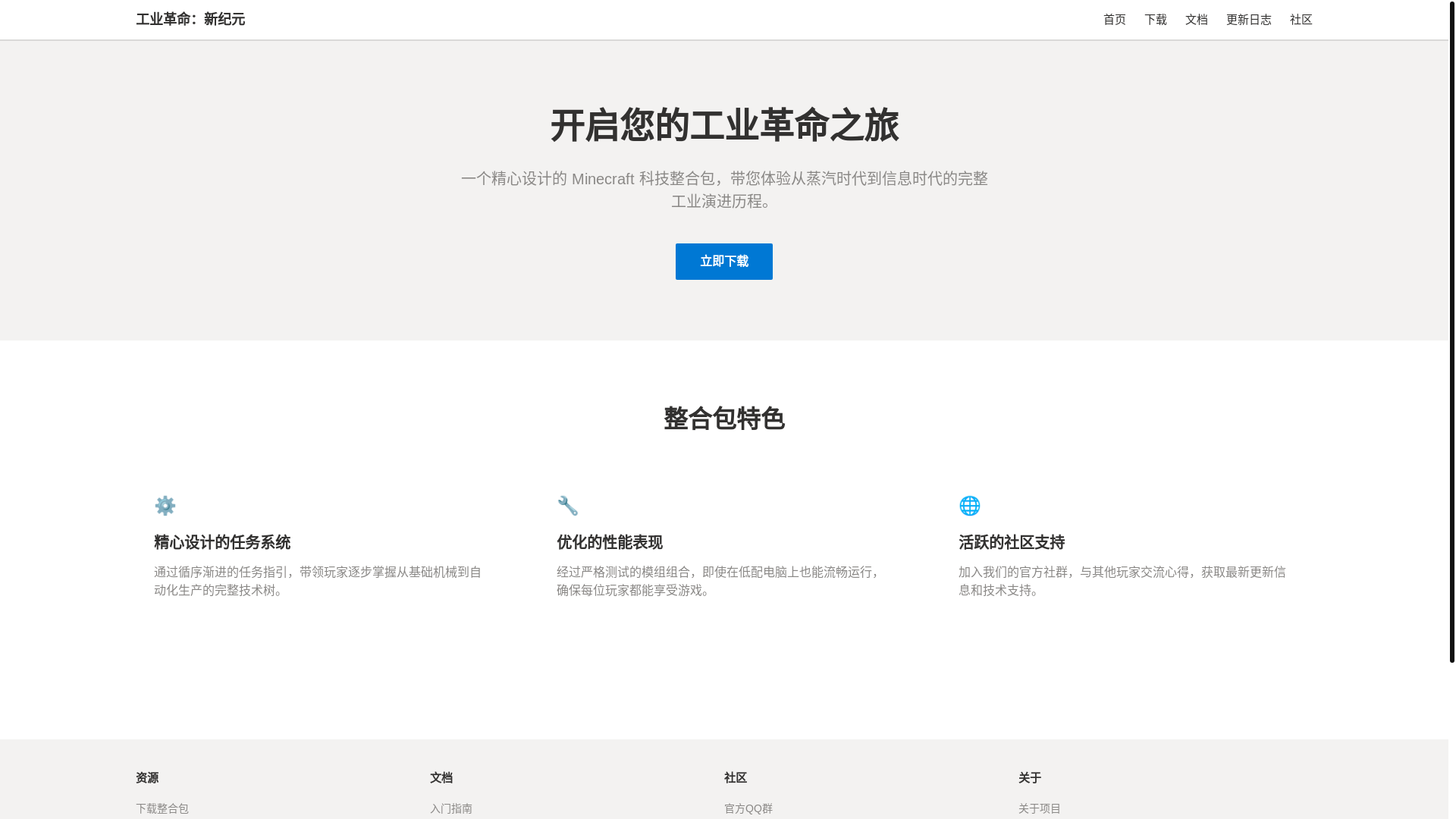
Task: Click the hero subtitle mentioning Minecraft 科技整合包
Action: pyautogui.click(x=724, y=190)
